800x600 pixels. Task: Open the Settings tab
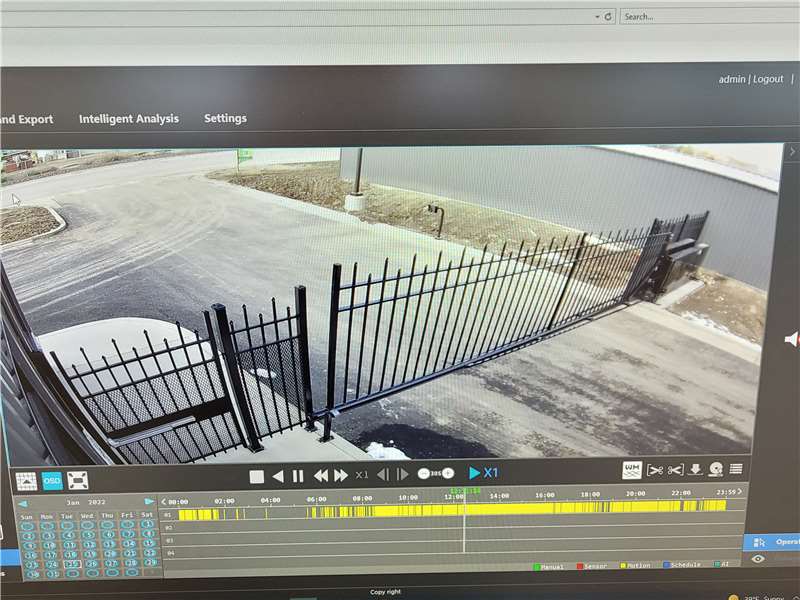pyautogui.click(x=225, y=118)
